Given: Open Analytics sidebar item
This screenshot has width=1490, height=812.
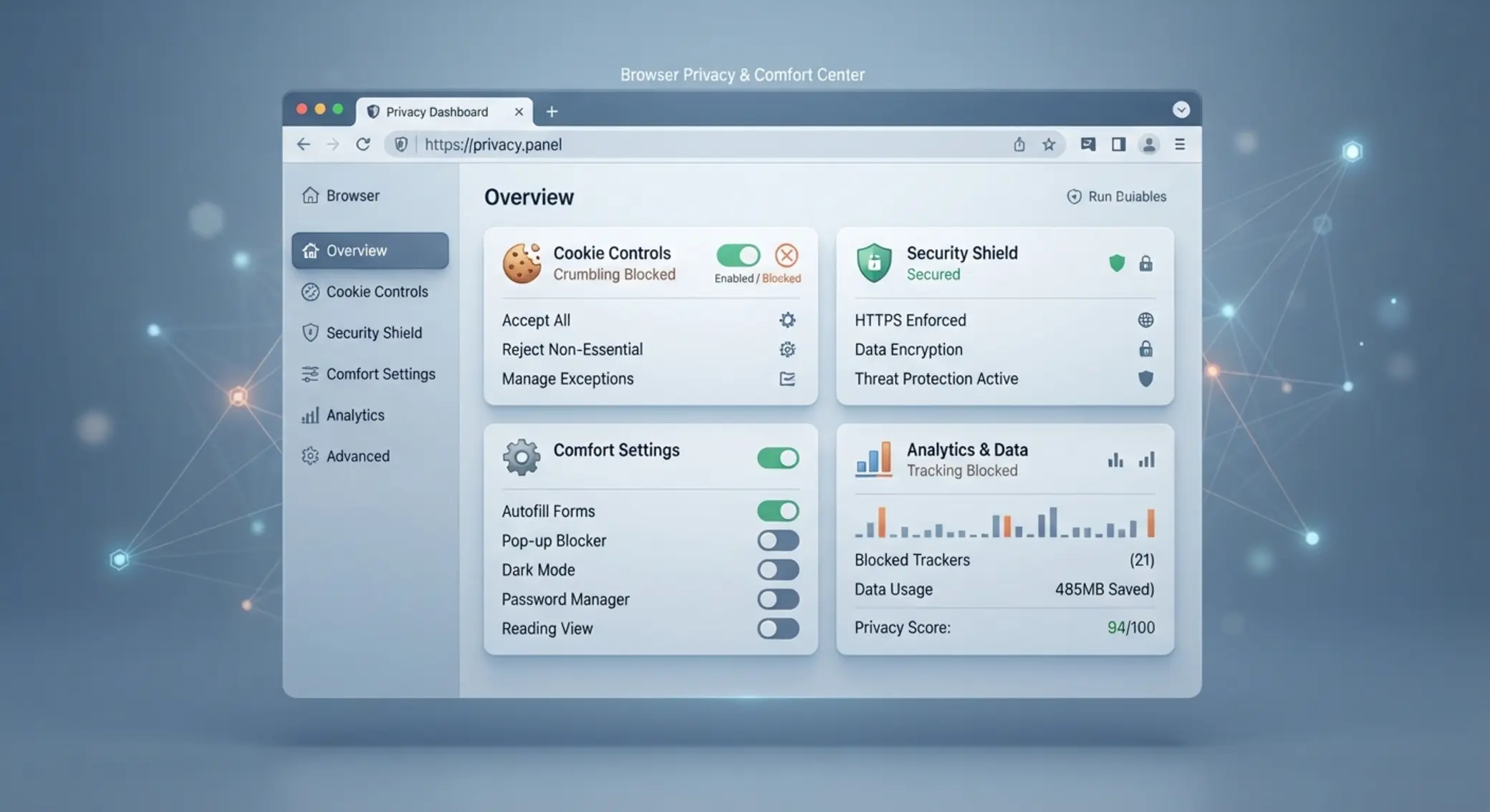Looking at the screenshot, I should pos(343,415).
